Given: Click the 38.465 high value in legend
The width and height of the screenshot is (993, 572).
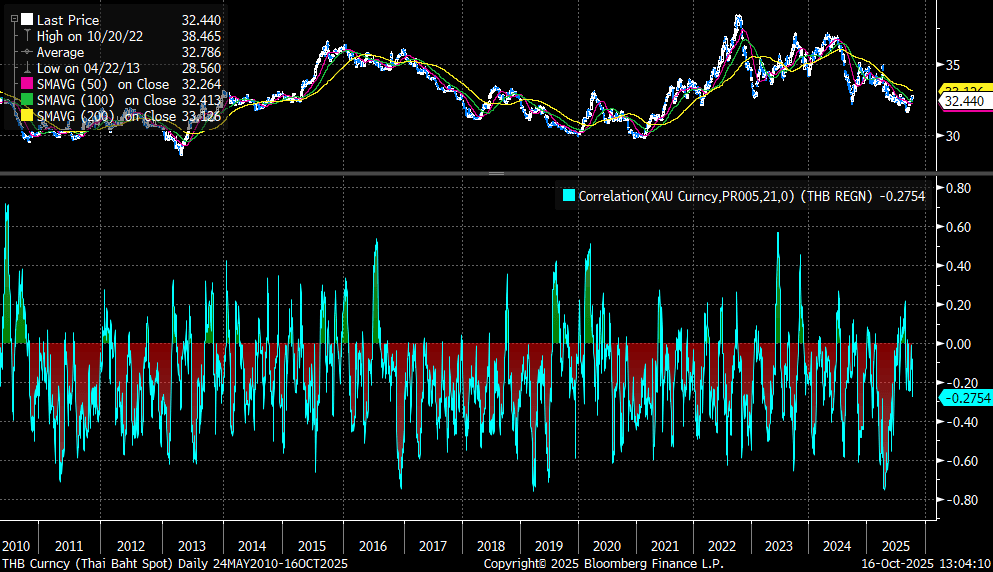Looking at the screenshot, I should coord(201,36).
